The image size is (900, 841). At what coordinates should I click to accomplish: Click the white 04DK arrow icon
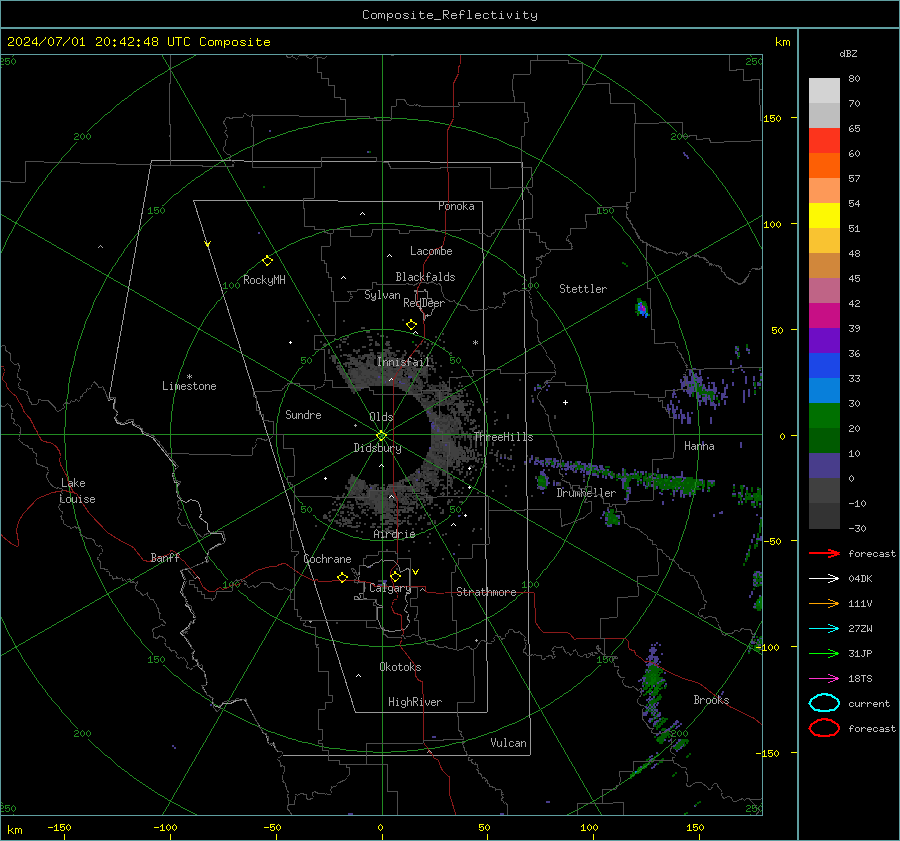click(824, 578)
